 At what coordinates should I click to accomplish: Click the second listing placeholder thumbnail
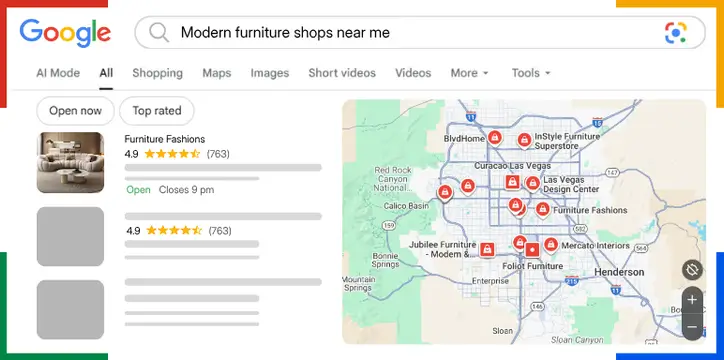point(70,236)
